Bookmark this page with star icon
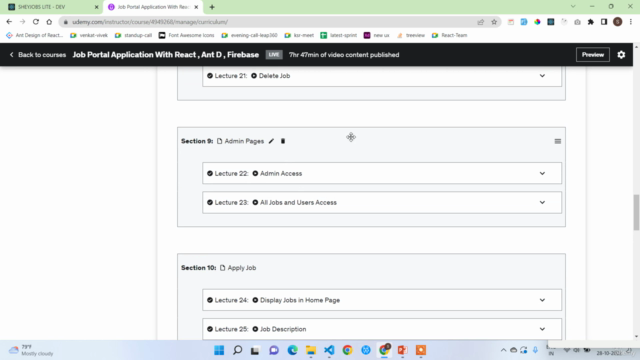The width and height of the screenshot is (640, 360). [494, 22]
